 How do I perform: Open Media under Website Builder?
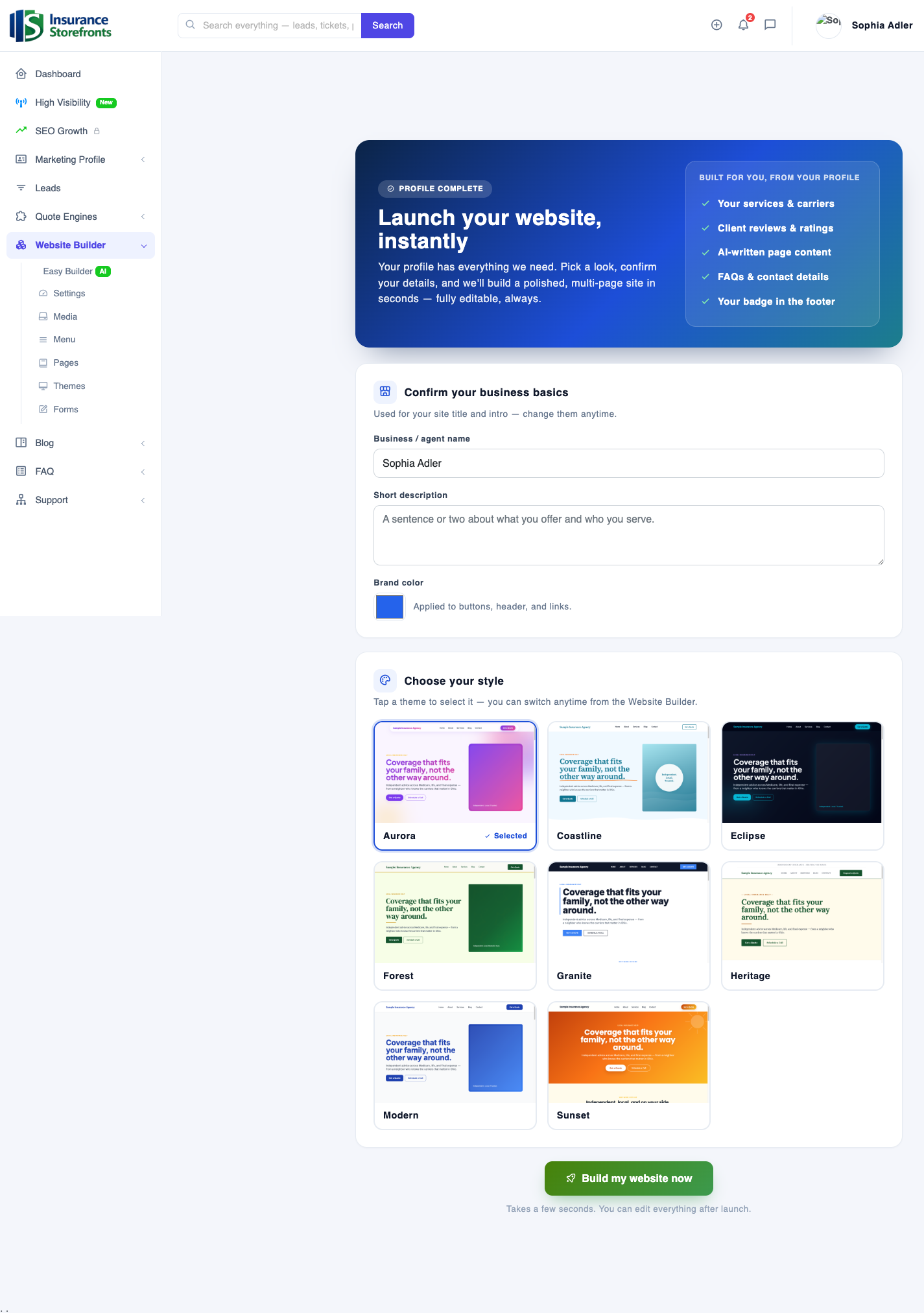(65, 316)
